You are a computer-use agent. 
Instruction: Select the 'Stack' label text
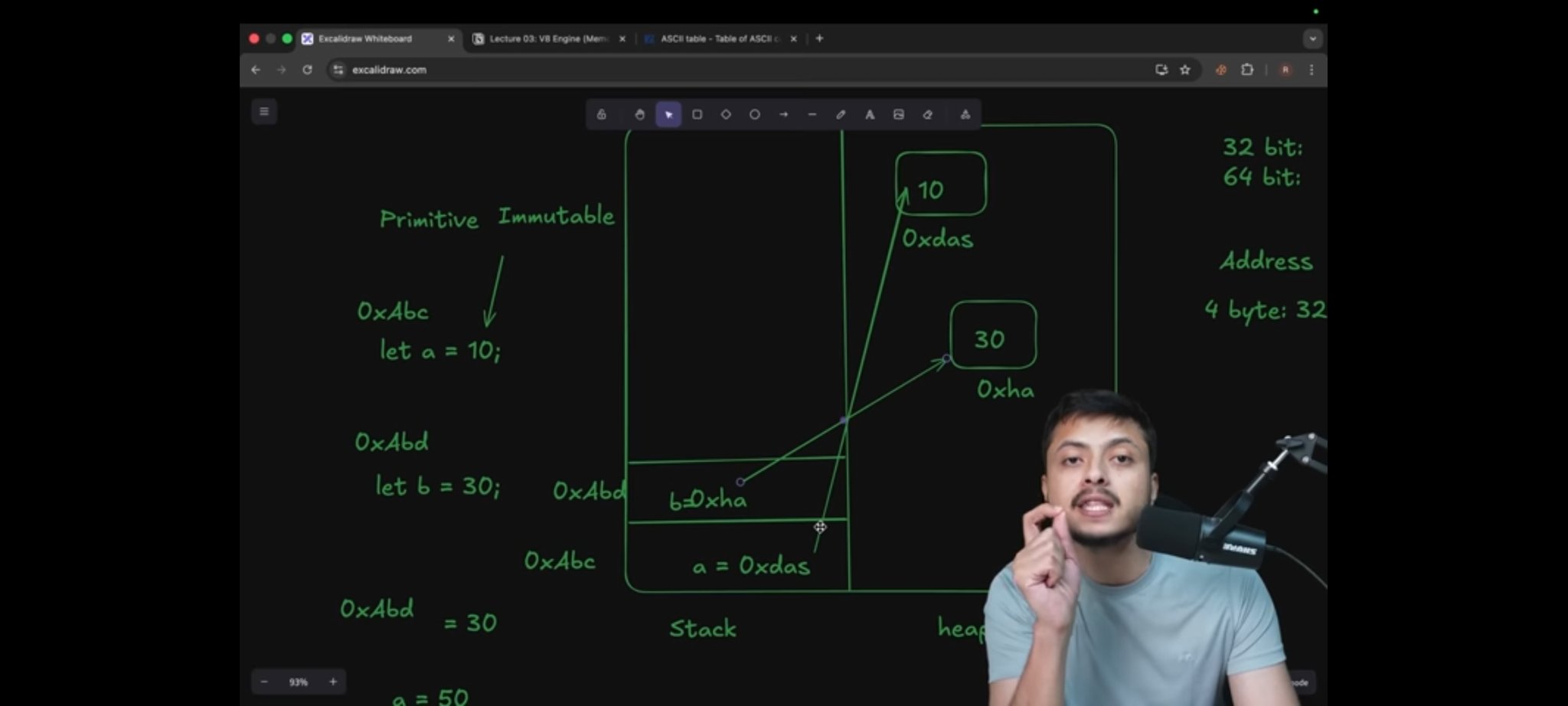coord(703,629)
